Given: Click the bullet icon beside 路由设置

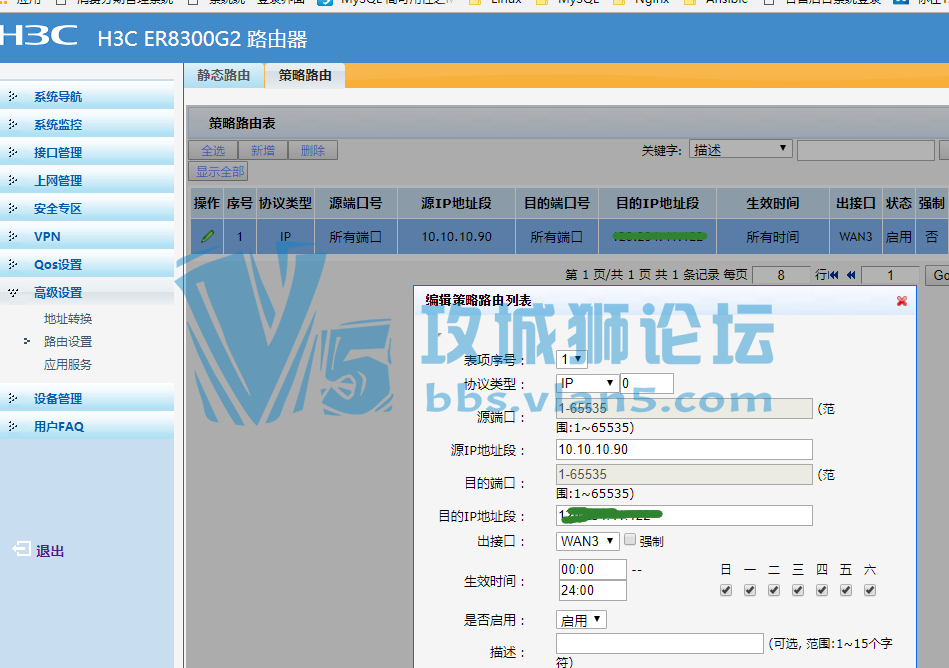Looking at the screenshot, I should pyautogui.click(x=27, y=341).
